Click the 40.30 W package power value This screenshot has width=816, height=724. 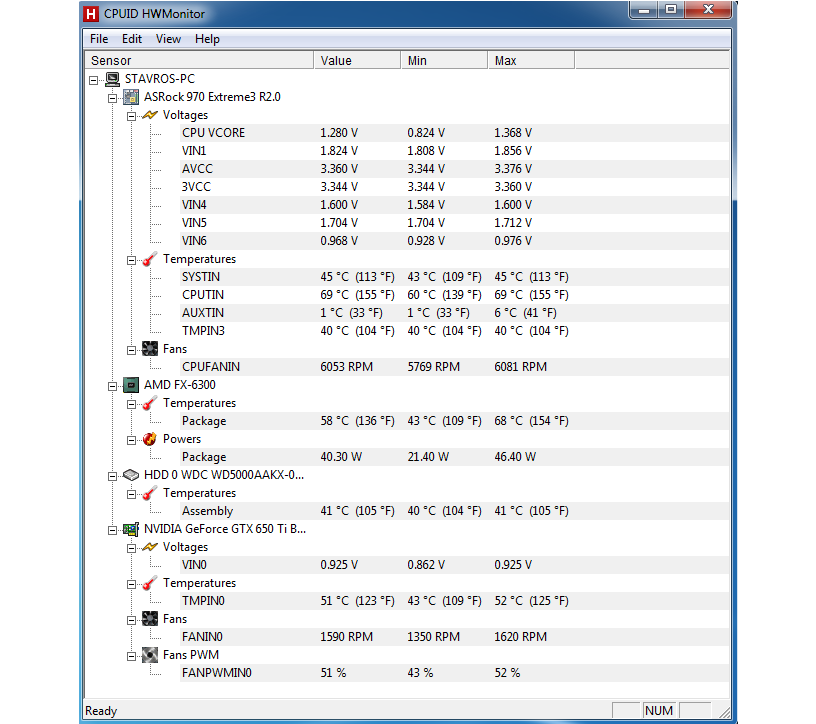pyautogui.click(x=341, y=457)
